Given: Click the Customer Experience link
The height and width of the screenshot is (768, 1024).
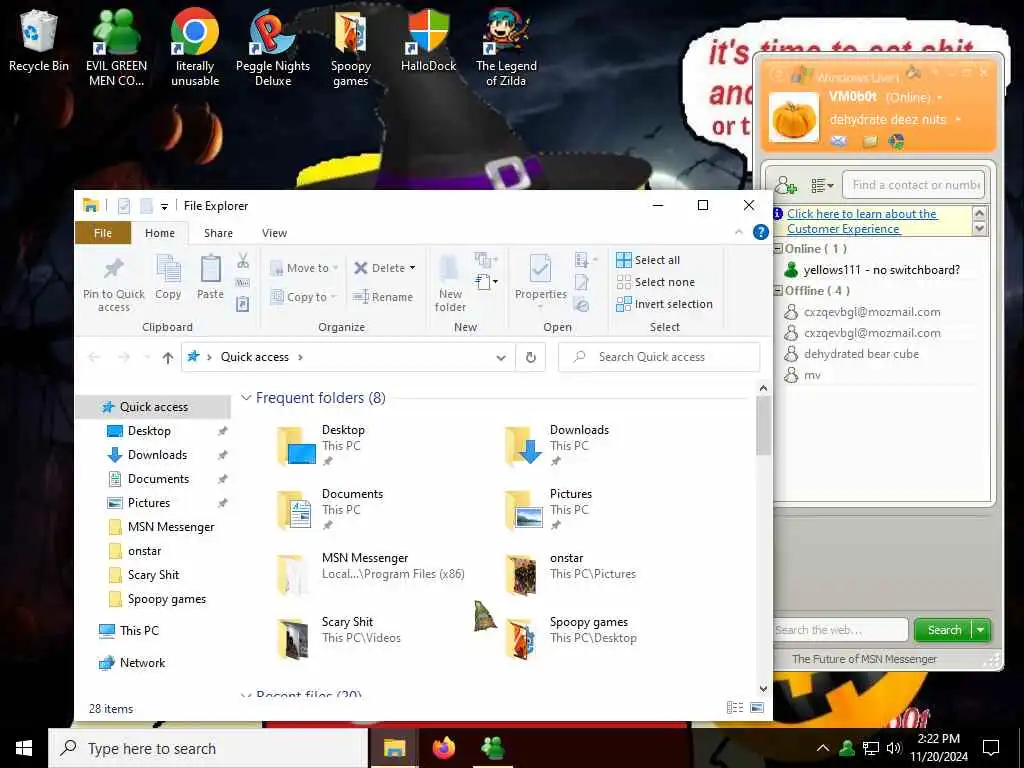Looking at the screenshot, I should [x=862, y=221].
